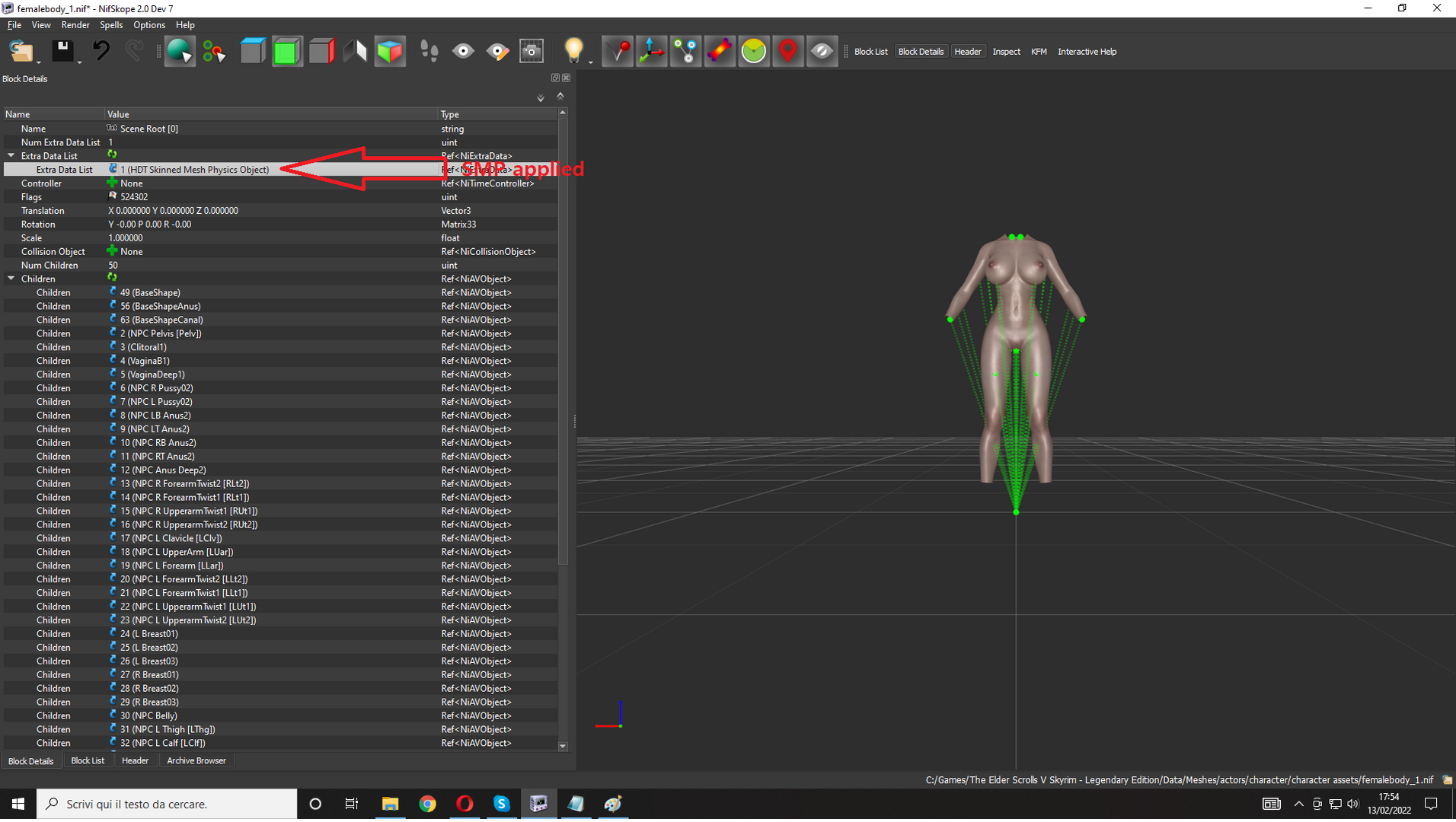The width and height of the screenshot is (1456, 822).
Task: Select the Scale value 1.000000
Action: point(126,237)
